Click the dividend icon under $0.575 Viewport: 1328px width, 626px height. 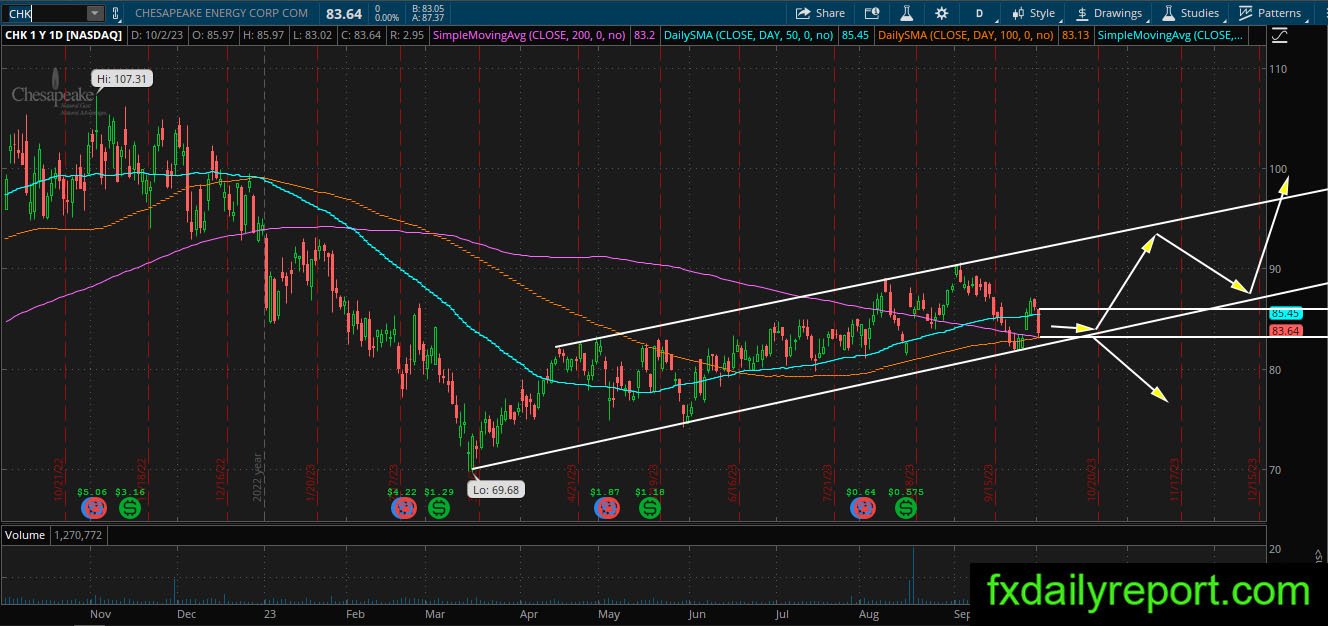pos(906,508)
